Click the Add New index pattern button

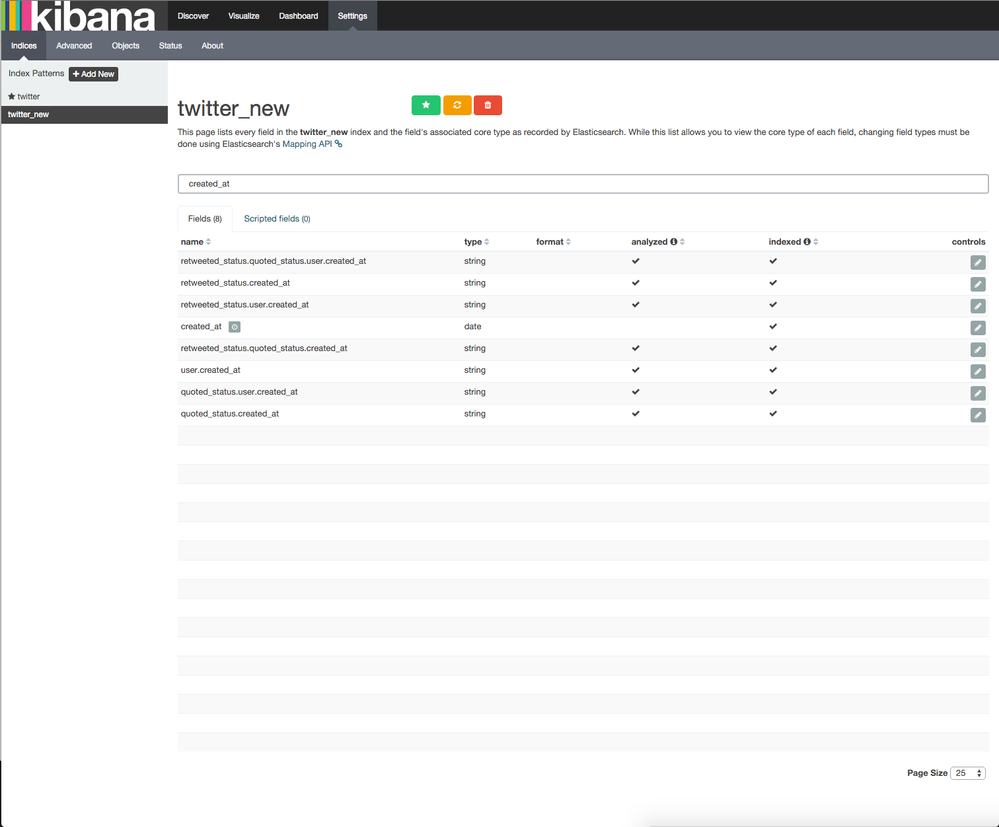coord(93,73)
